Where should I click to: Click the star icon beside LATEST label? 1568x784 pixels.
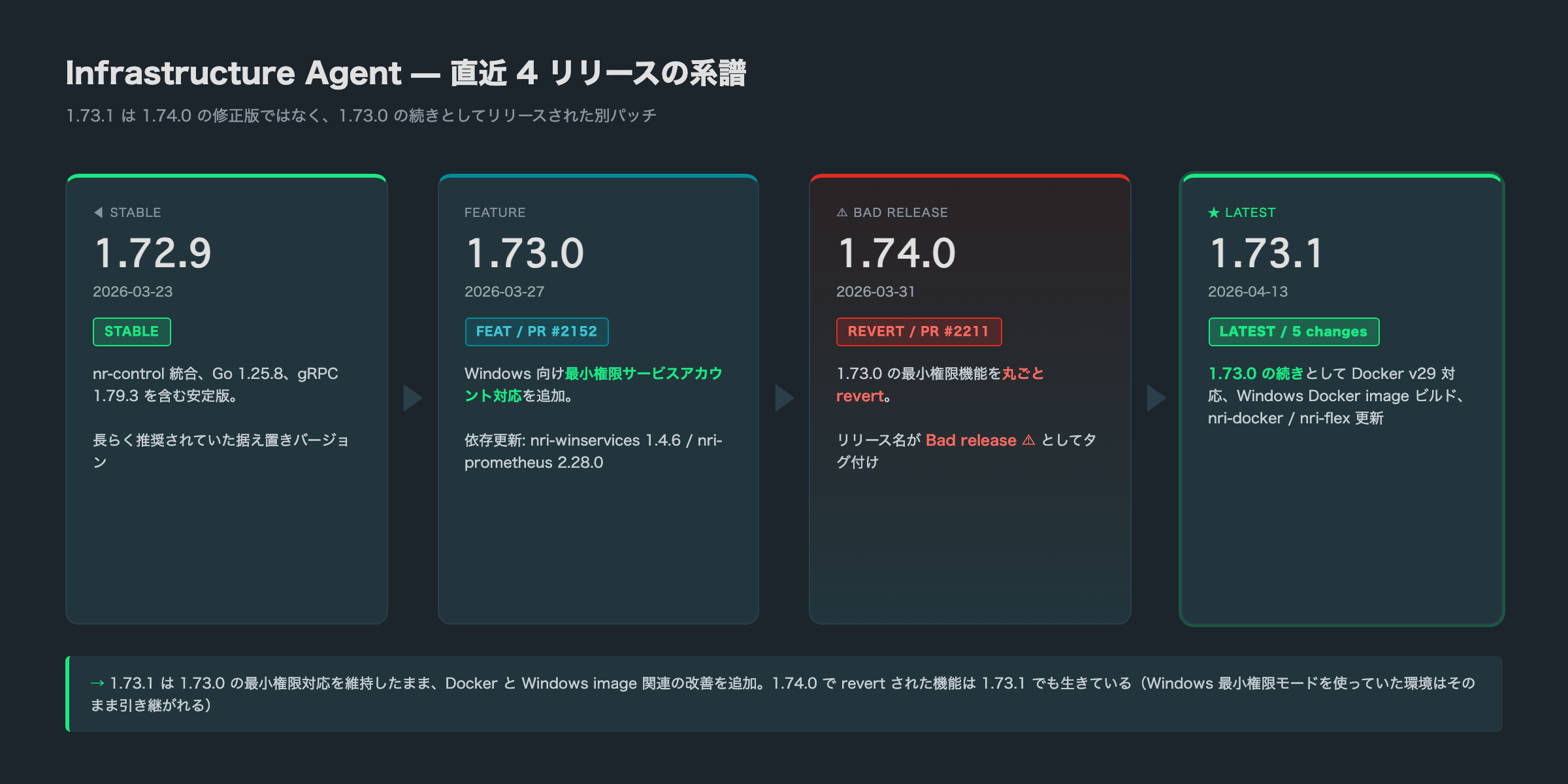pos(1214,212)
